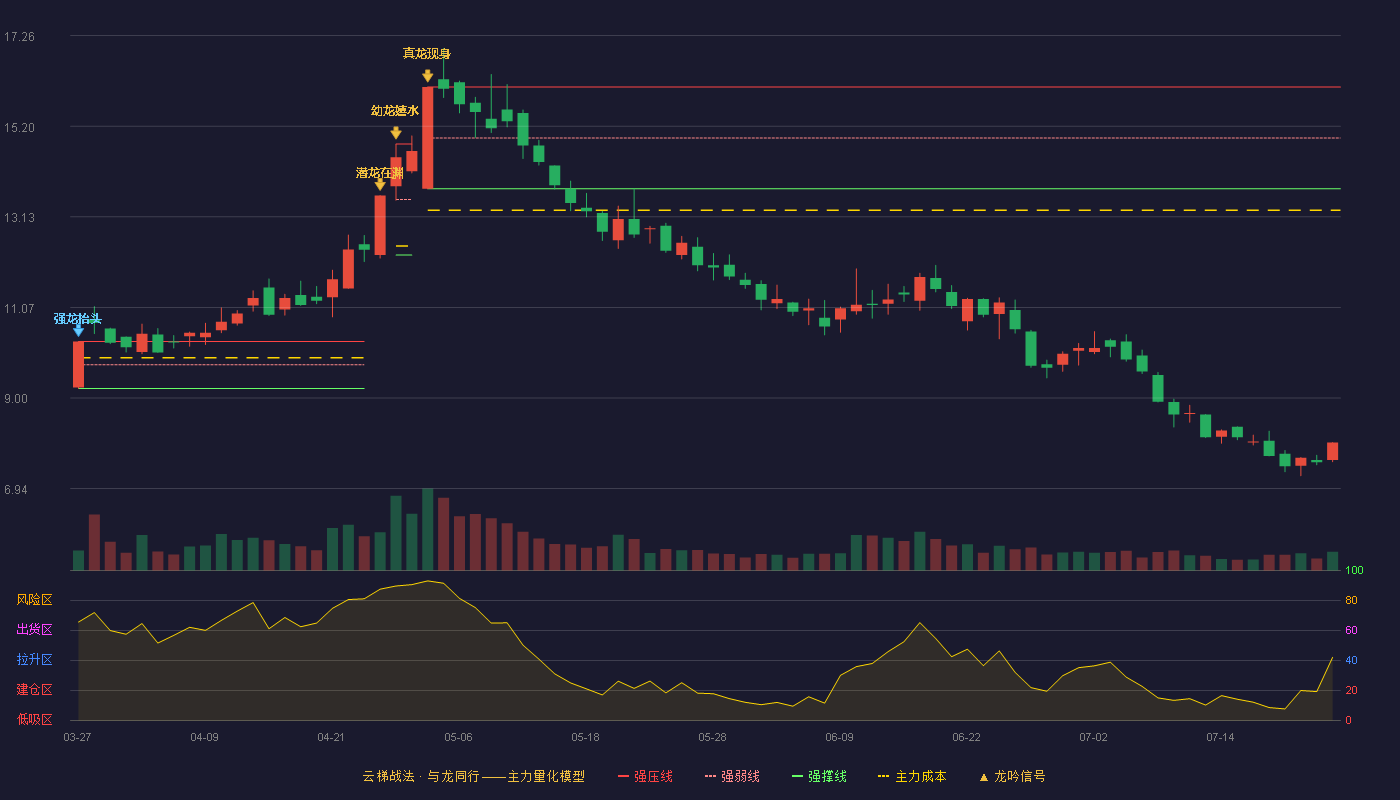Viewport: 1400px width, 800px height.
Task: Click the 07-02 date label
Action: point(1093,737)
